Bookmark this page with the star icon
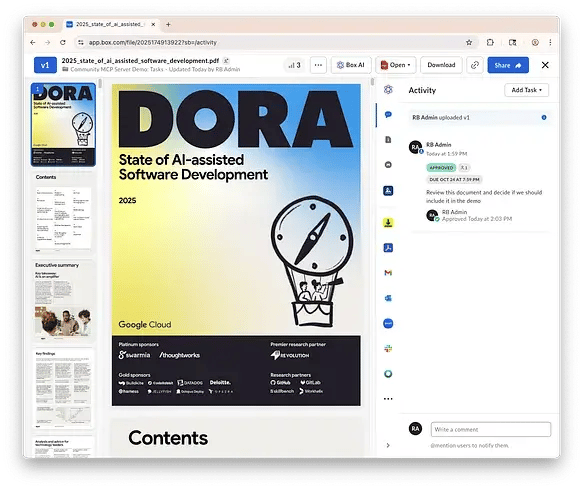Image resolution: width=583 pixels, height=489 pixels. click(x=469, y=42)
